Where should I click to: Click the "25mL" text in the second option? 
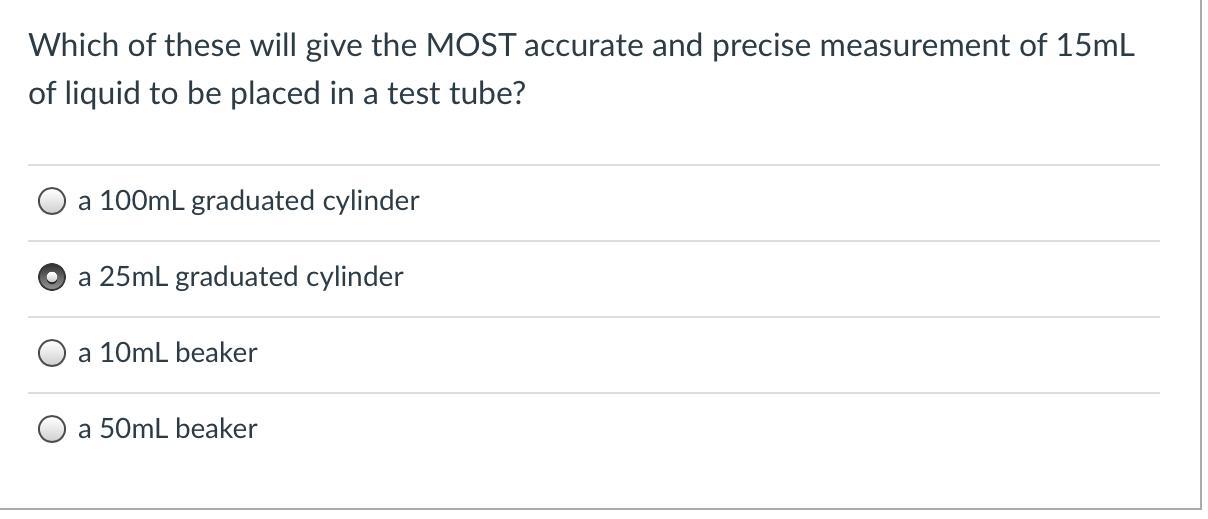click(x=133, y=277)
